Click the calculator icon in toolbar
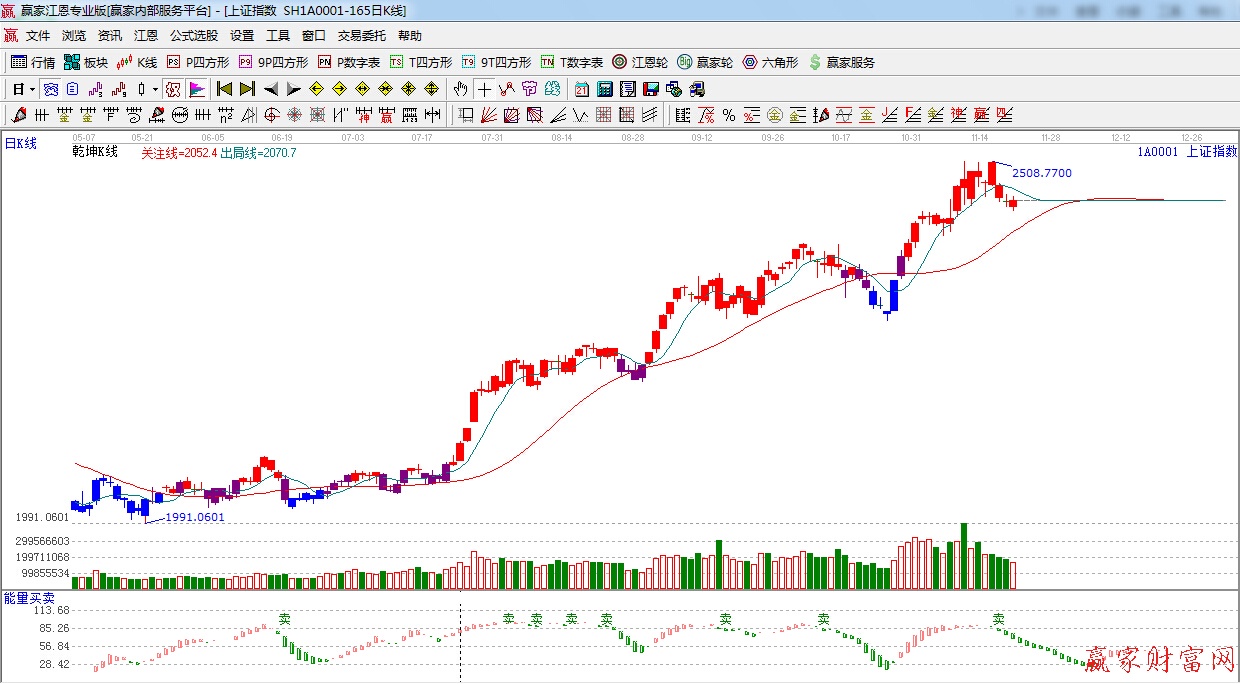 pyautogui.click(x=604, y=89)
